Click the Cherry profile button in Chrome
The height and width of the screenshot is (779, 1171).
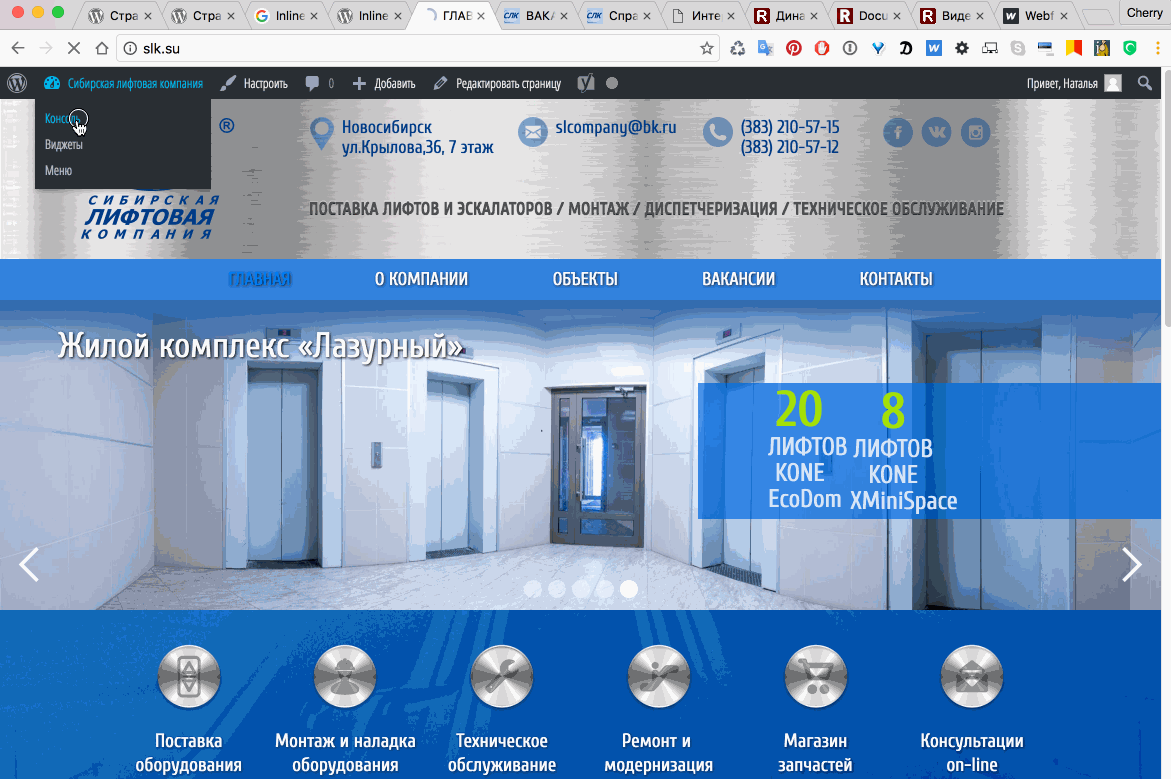point(1144,13)
